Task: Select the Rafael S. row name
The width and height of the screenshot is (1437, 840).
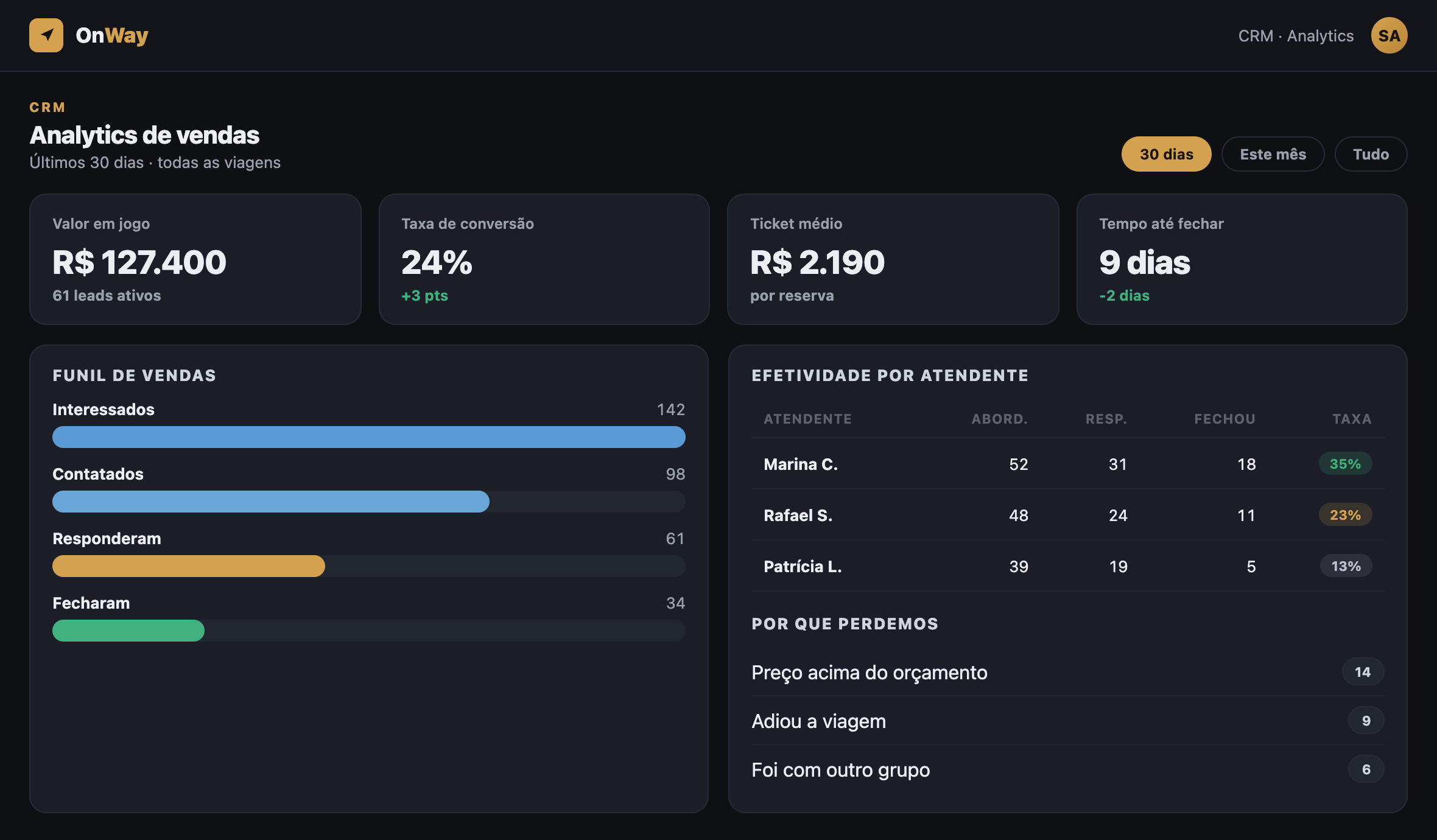Action: tap(798, 515)
